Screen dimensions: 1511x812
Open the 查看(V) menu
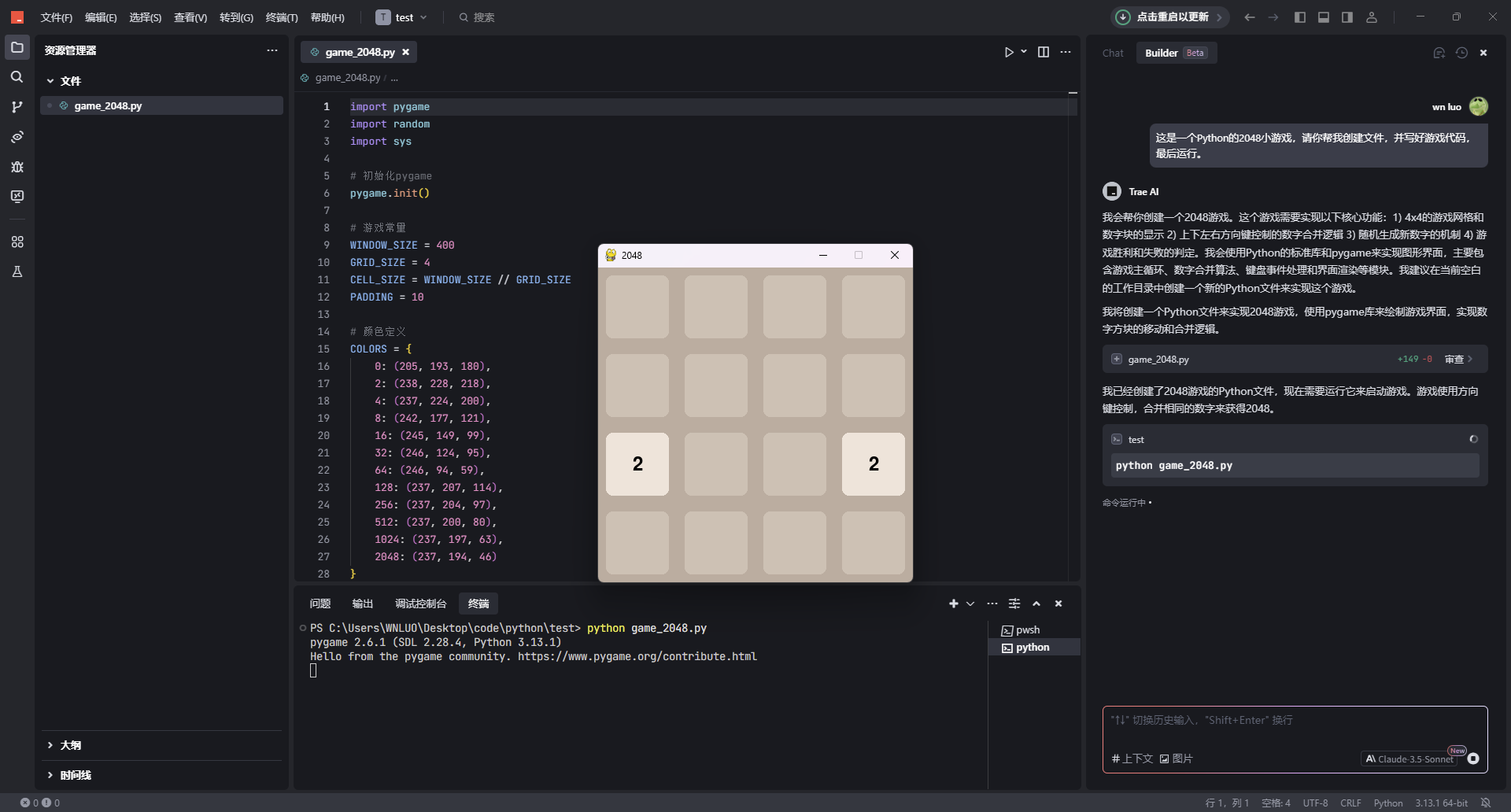tap(190, 17)
